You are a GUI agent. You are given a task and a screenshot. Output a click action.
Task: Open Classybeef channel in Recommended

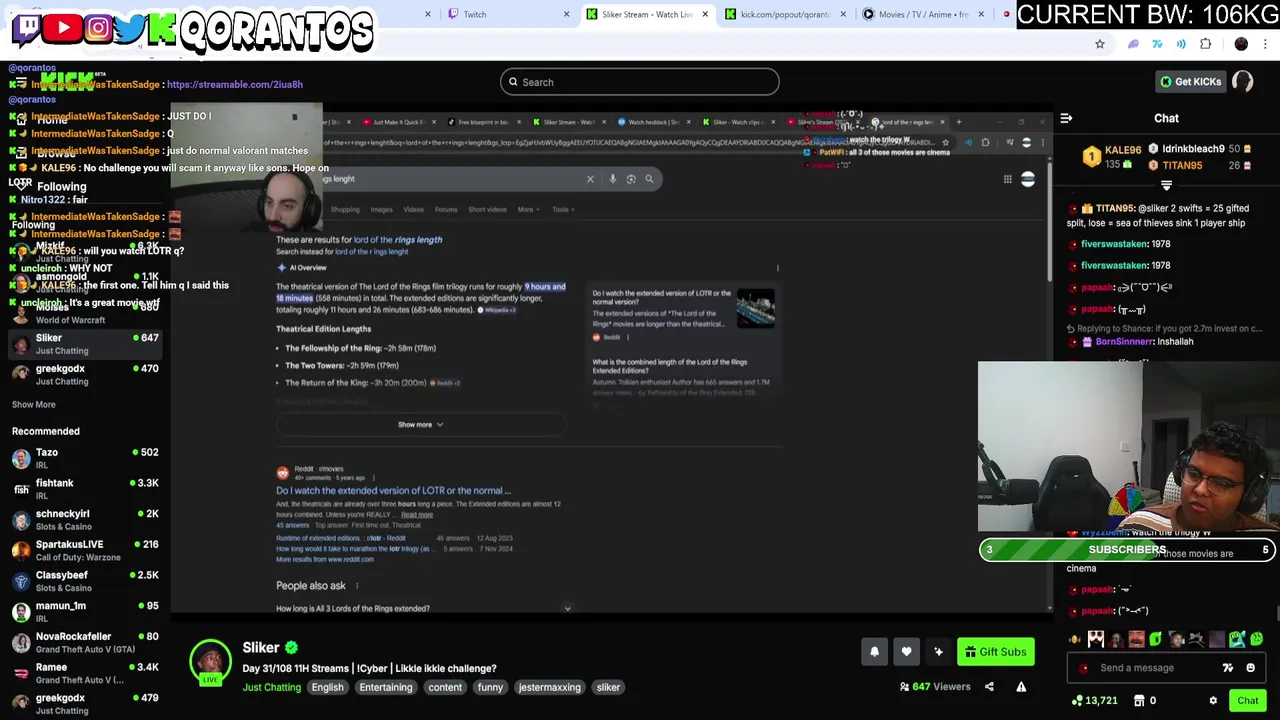85,581
